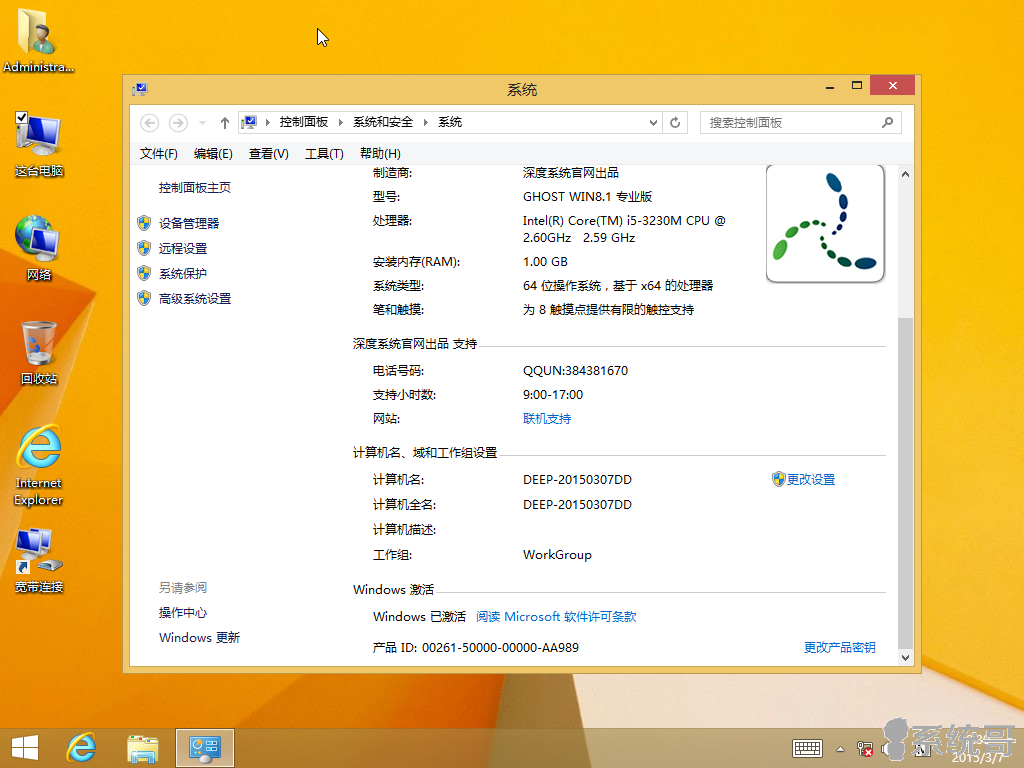Image resolution: width=1024 pixels, height=768 pixels.
Task: Refresh the System page in address bar
Action: [x=675, y=123]
